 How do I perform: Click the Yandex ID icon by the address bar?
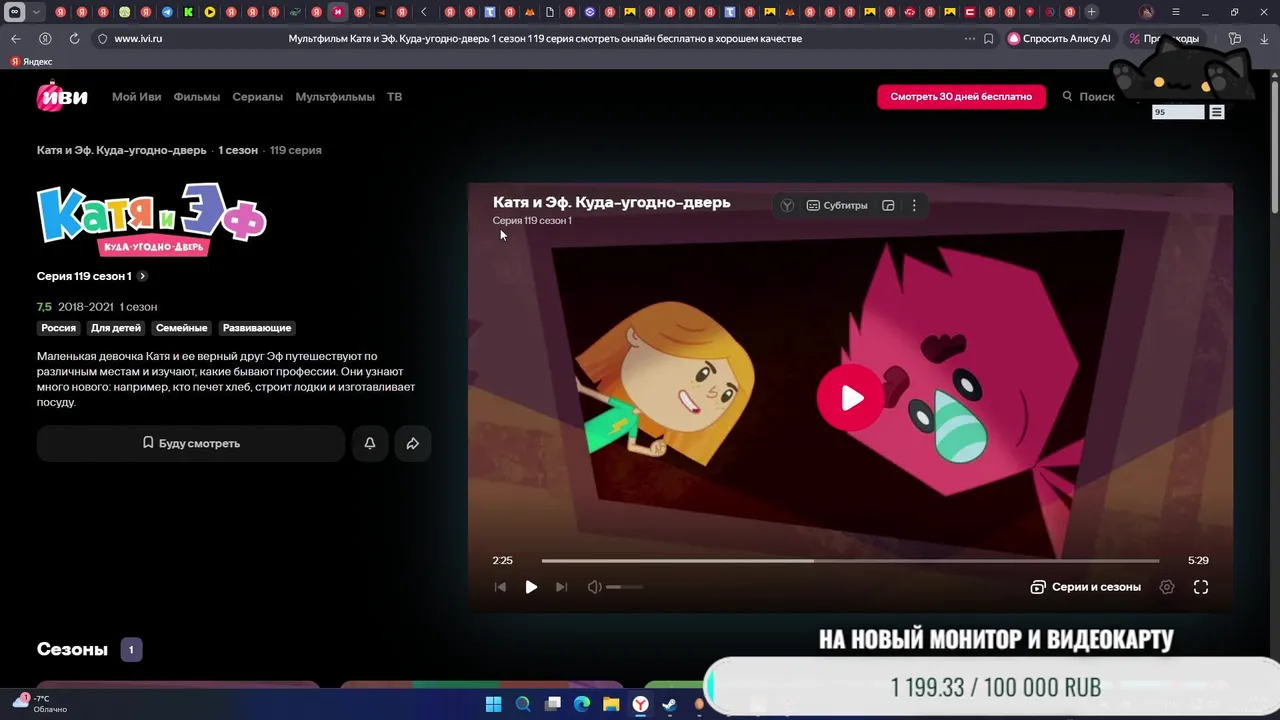point(45,39)
